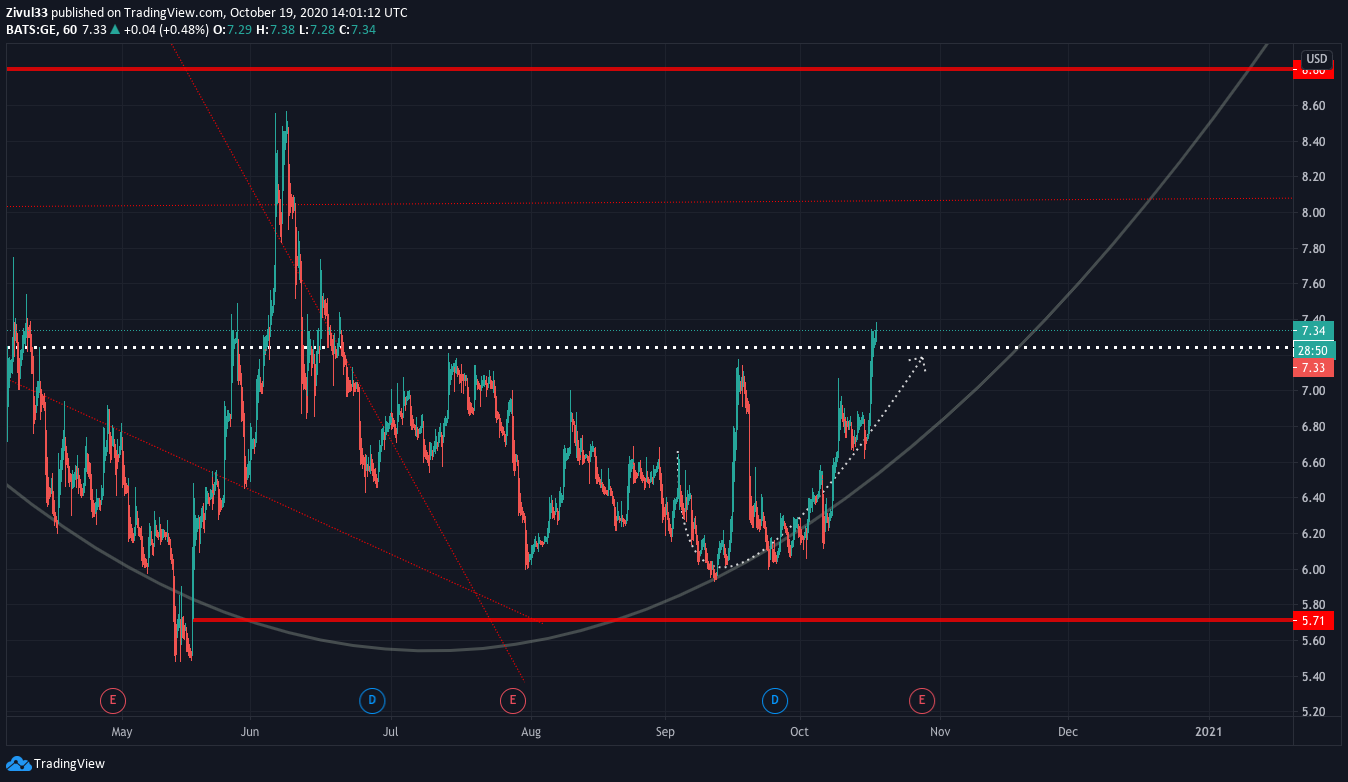The image size is (1348, 782).
Task: Click the 8.00 price axis label
Action: click(1313, 212)
